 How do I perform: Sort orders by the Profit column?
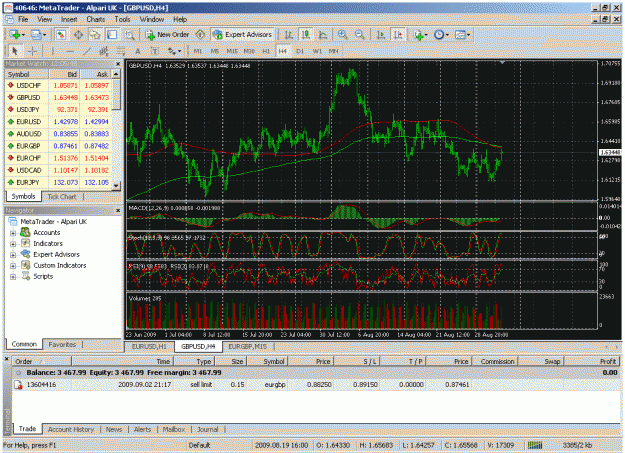click(x=593, y=361)
